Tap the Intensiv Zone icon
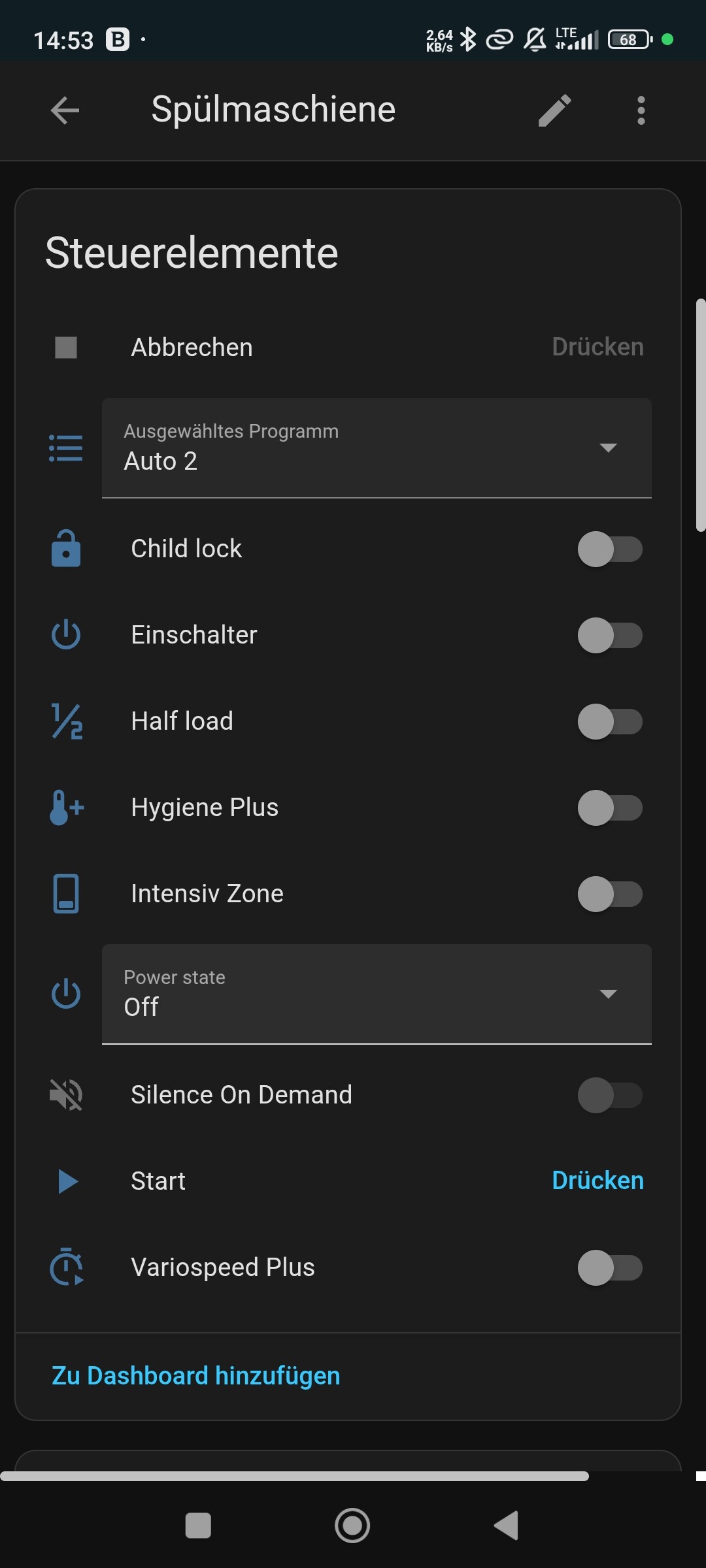Viewport: 706px width, 1568px height. pyautogui.click(x=66, y=894)
